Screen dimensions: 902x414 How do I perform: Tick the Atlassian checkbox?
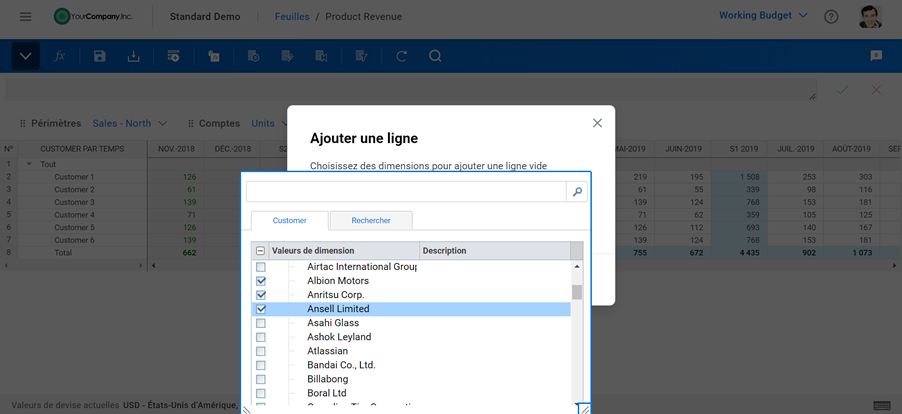[261, 351]
